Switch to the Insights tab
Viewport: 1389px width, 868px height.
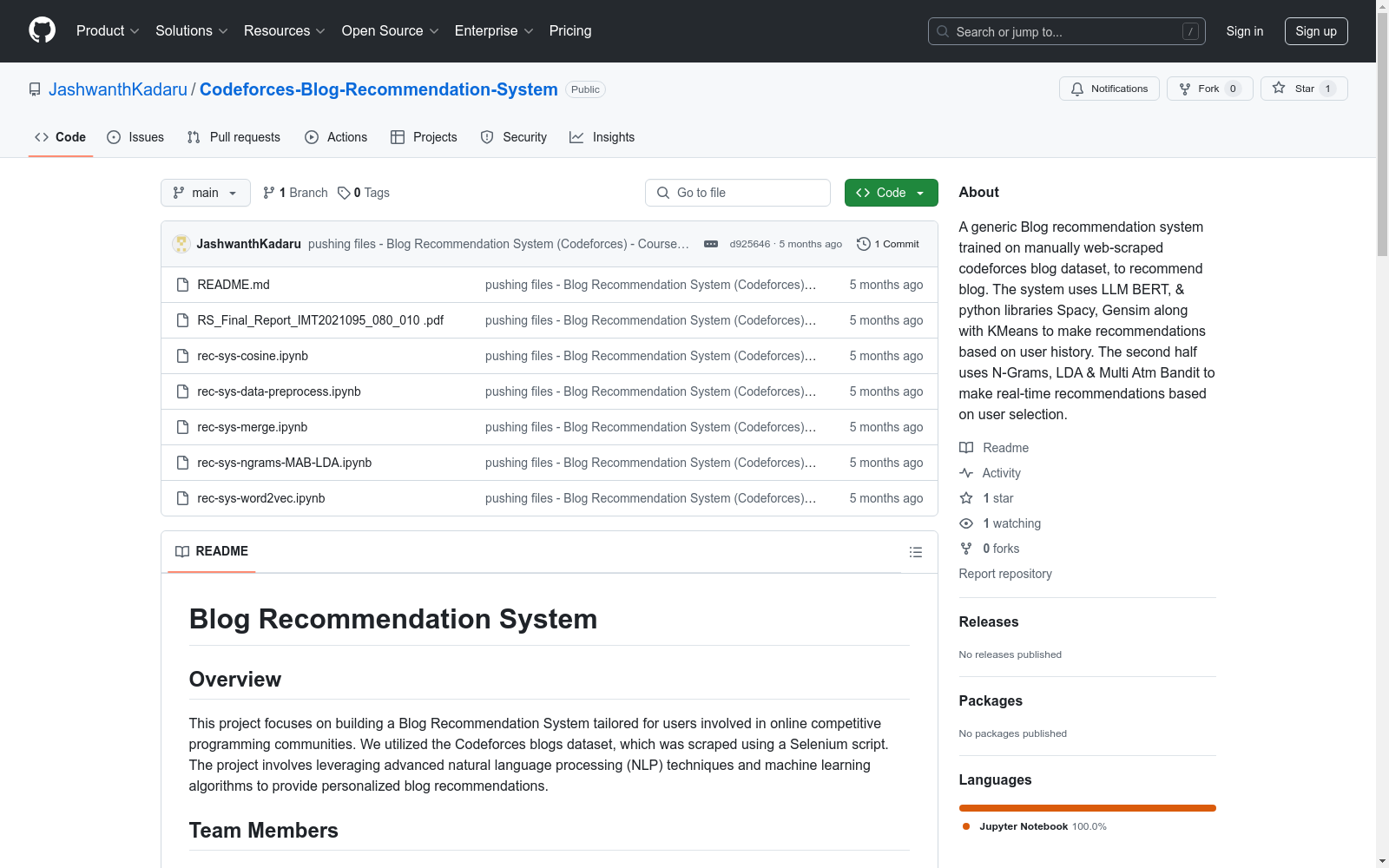pos(602,137)
